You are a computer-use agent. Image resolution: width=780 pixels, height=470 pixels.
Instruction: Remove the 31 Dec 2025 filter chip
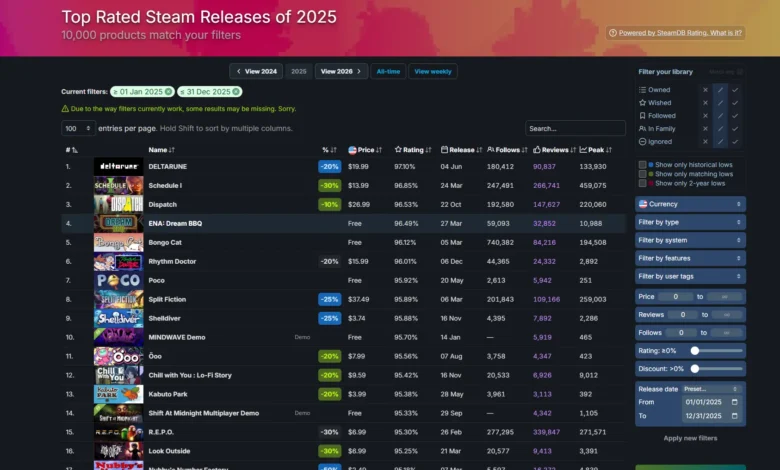click(236, 92)
